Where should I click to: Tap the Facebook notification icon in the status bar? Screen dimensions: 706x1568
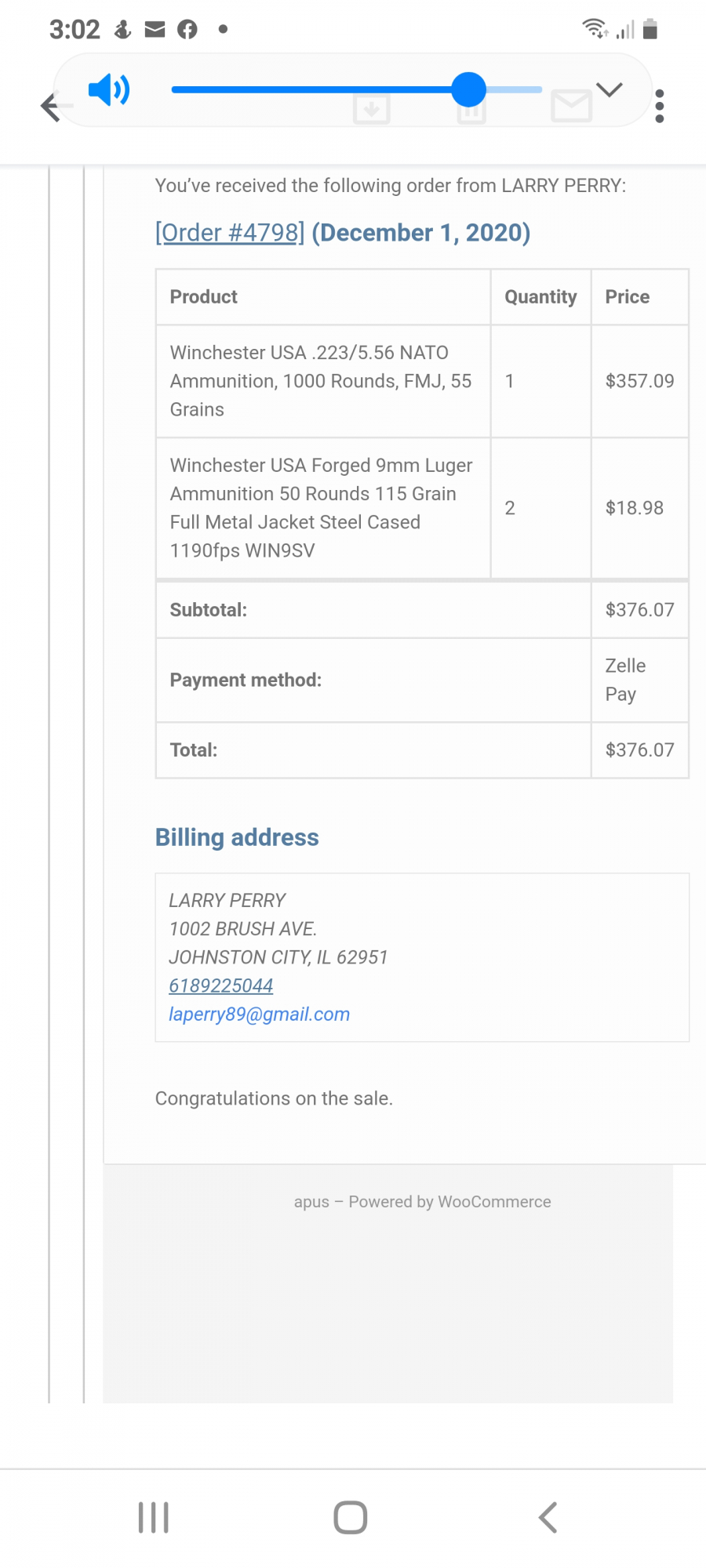tap(187, 30)
